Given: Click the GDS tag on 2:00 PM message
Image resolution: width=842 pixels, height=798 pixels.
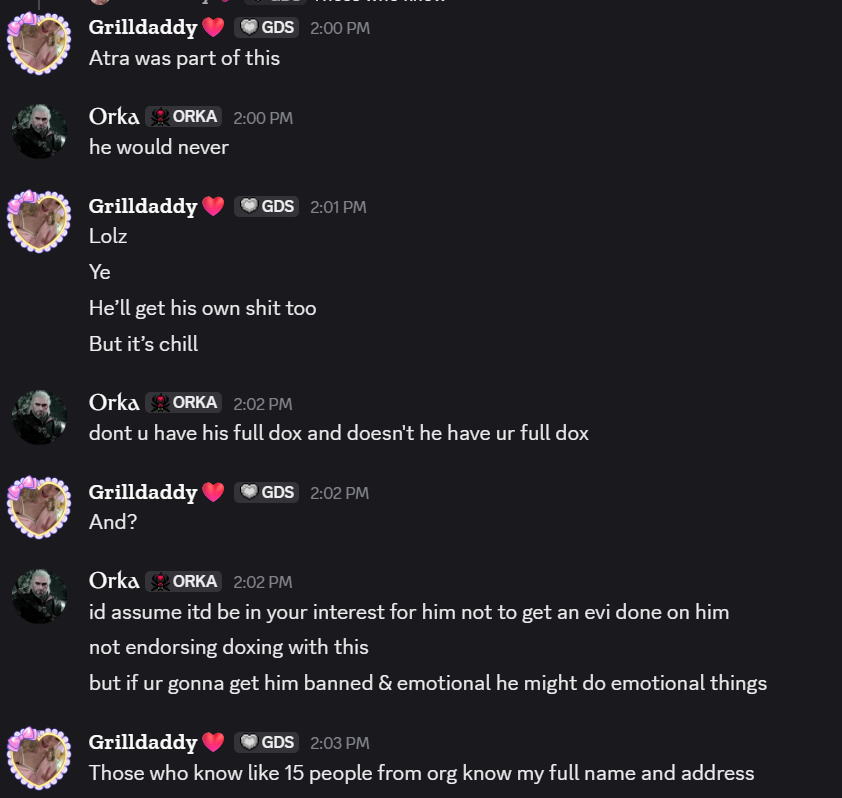Looking at the screenshot, I should 266,27.
